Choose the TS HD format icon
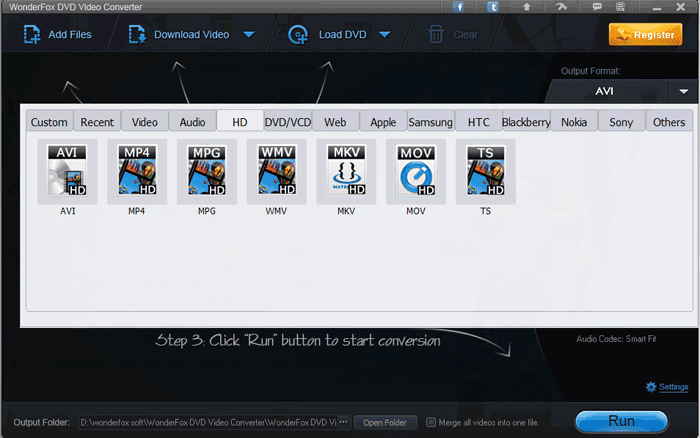Viewport: 700px width, 438px height. [485, 170]
